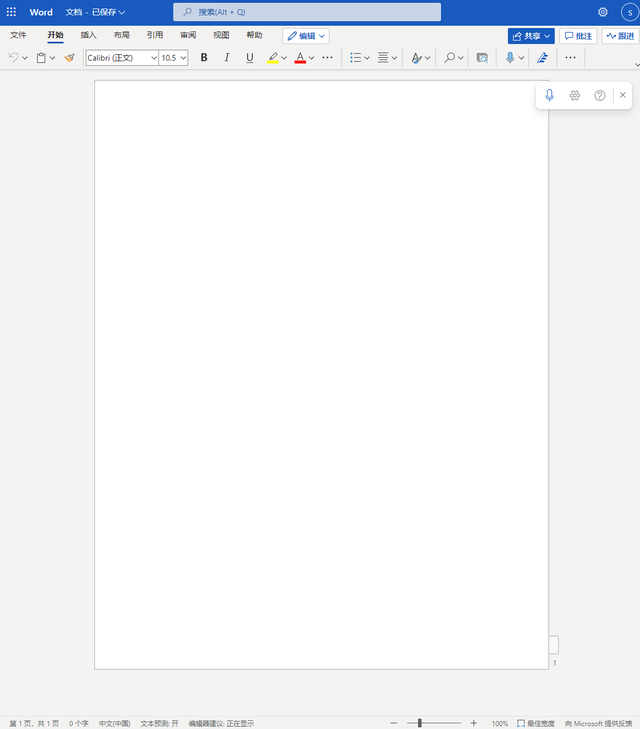The width and height of the screenshot is (640, 729).
Task: Open the Editor pen icon
Action: (542, 58)
